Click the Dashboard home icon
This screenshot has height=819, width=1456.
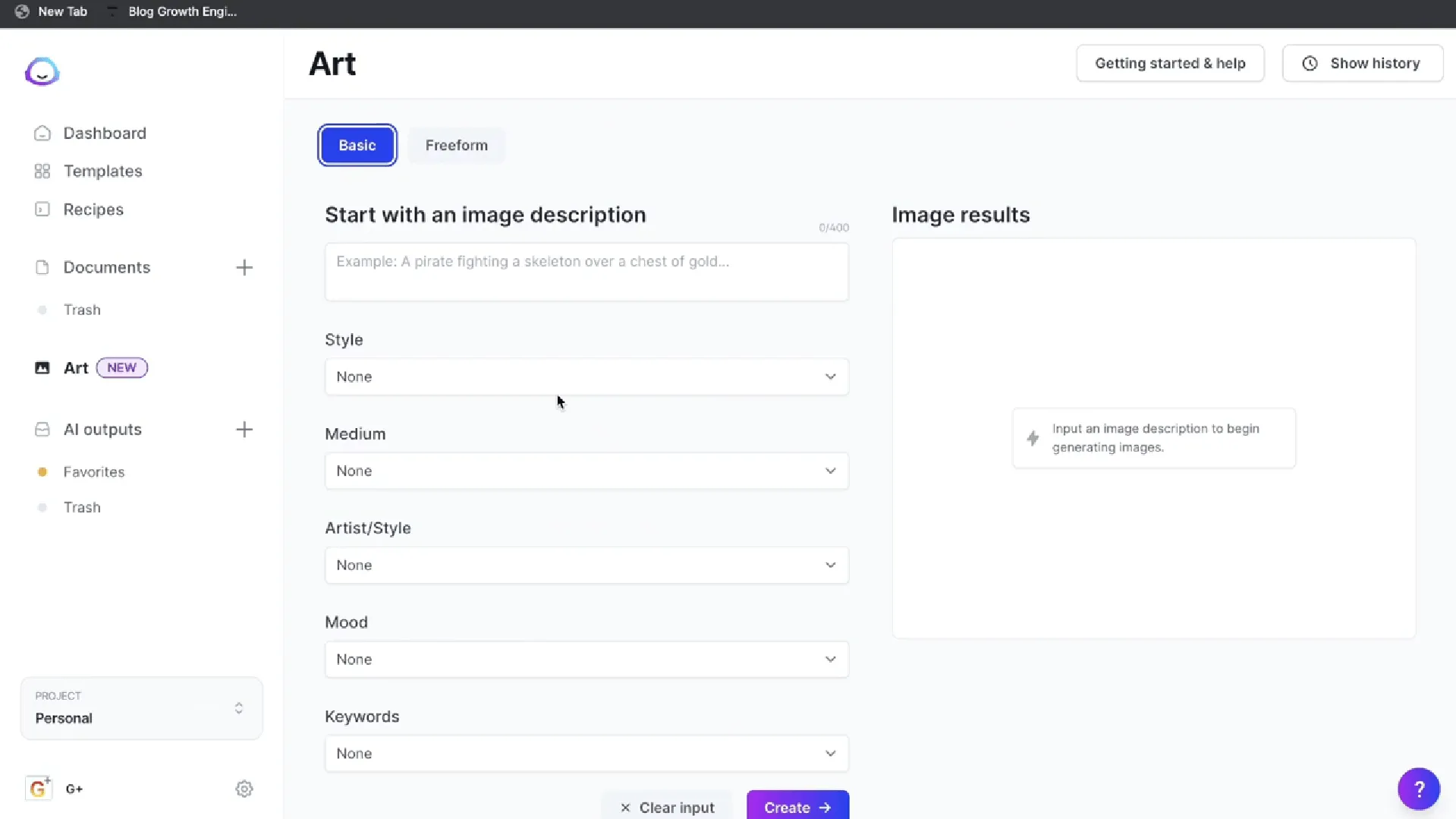[42, 133]
